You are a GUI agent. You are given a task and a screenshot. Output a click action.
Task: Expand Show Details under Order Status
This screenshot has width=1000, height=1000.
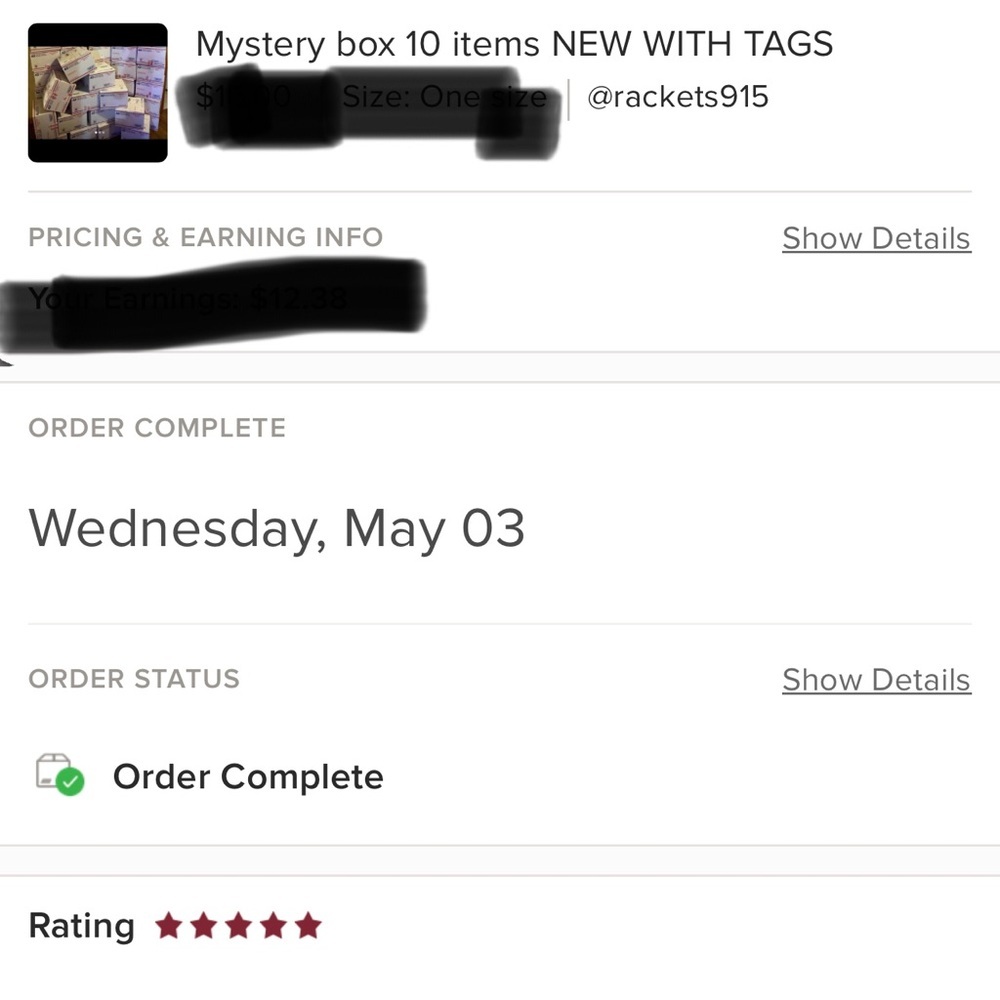click(876, 680)
